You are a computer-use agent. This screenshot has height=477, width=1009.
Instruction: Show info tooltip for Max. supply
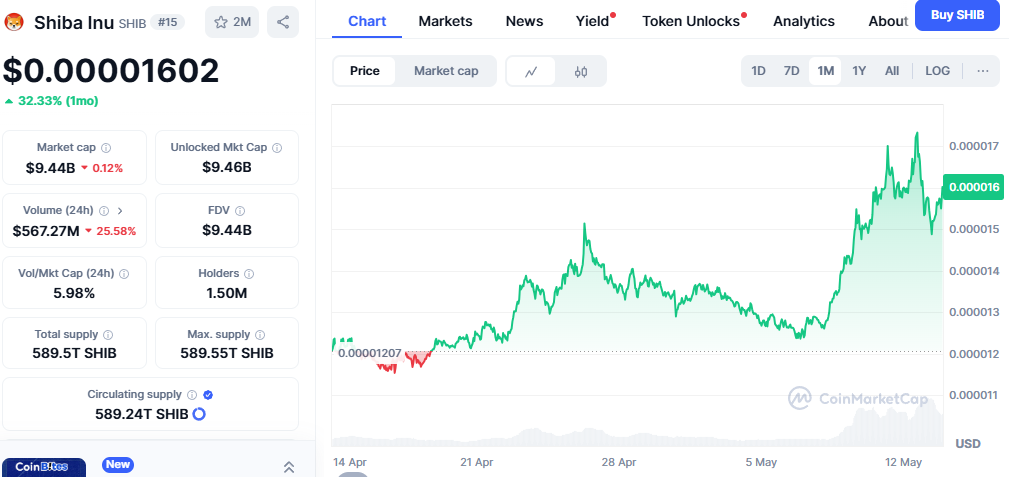[x=260, y=335]
